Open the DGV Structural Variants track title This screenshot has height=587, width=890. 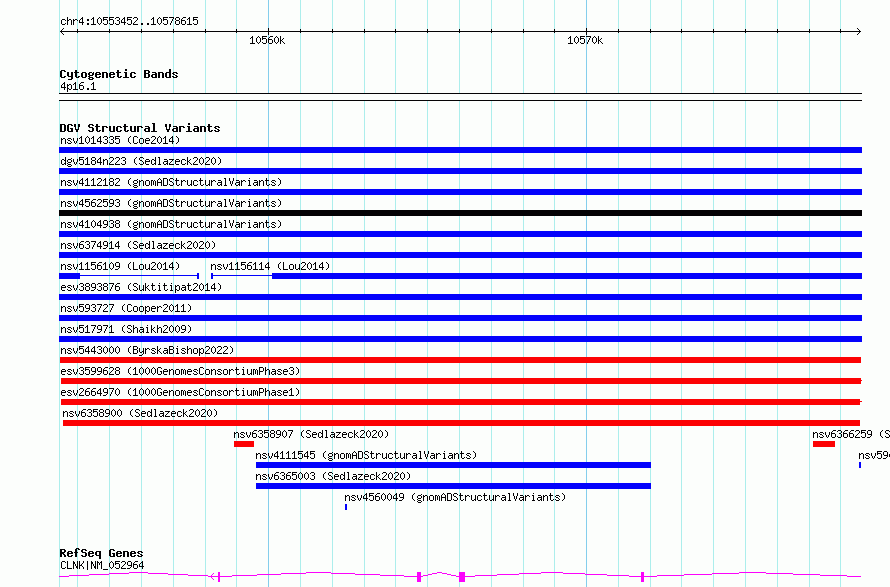[x=140, y=128]
